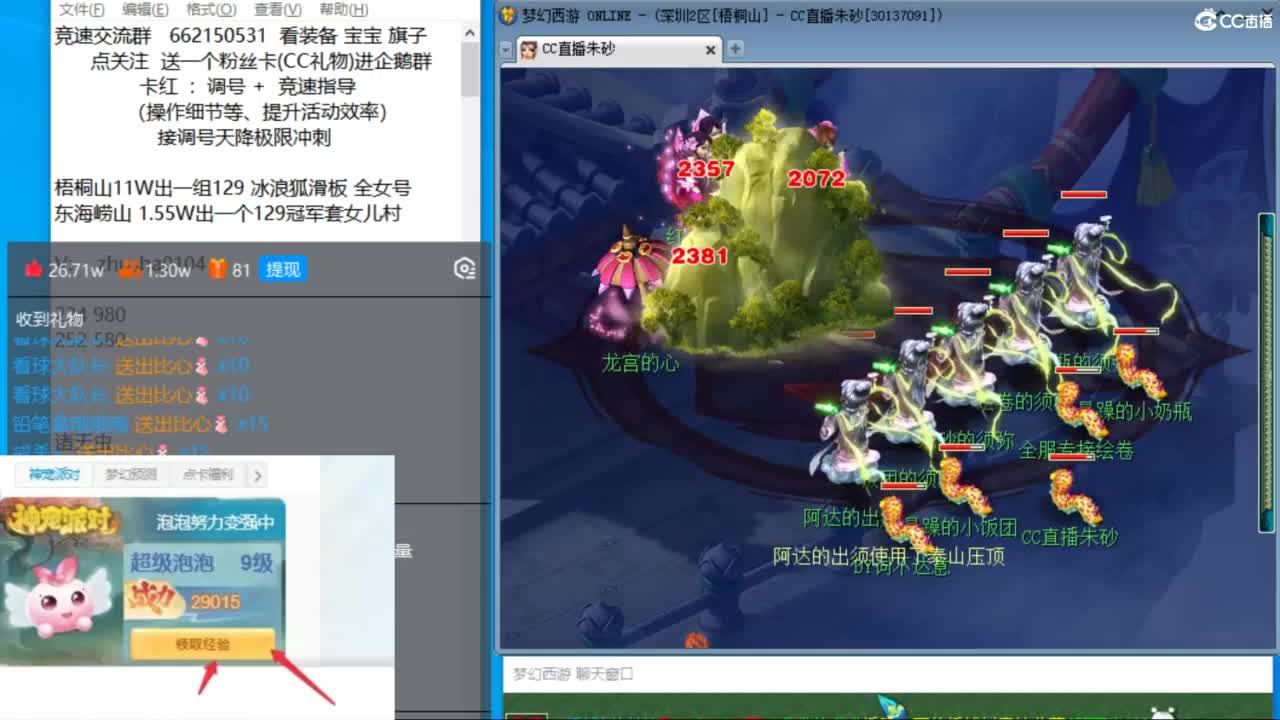Viewport: 1280px width, 720px height.
Task: Click the 铅笔 送出比心 x15 gift message
Action: point(141,424)
